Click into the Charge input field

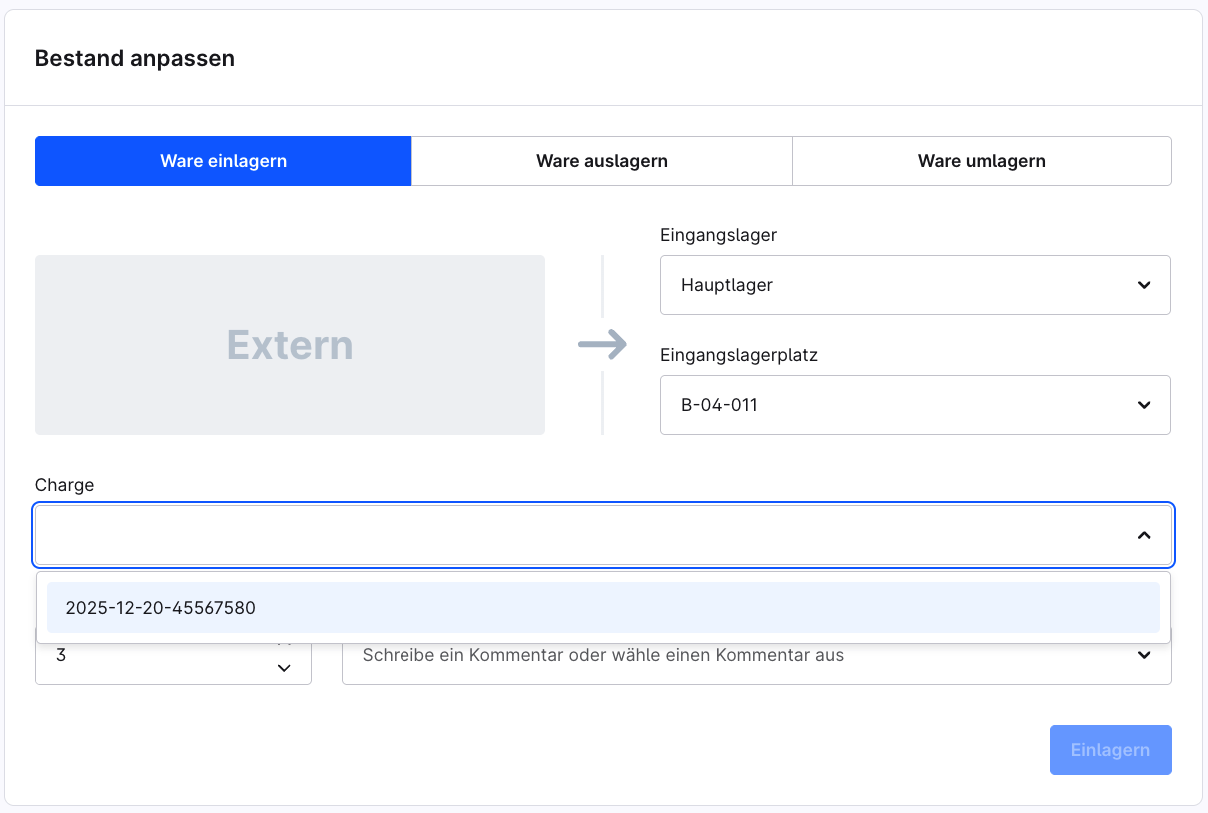(x=580, y=535)
